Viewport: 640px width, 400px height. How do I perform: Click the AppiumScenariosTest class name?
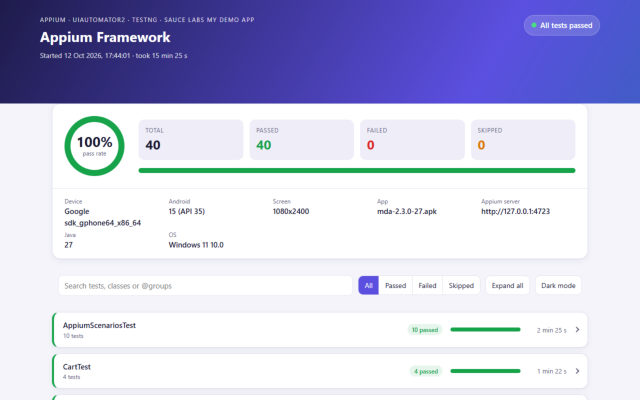pos(99,325)
